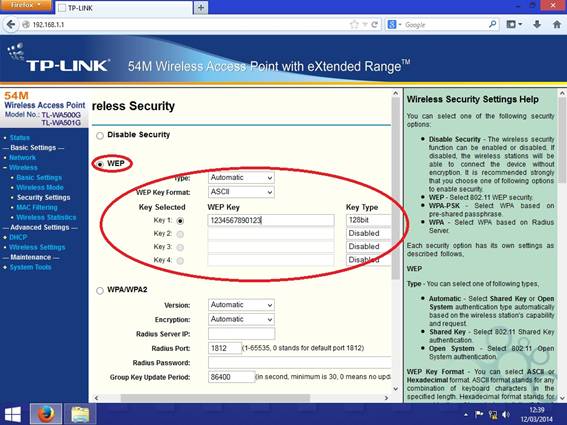
Task: Click the Google search box
Action: click(x=446, y=25)
